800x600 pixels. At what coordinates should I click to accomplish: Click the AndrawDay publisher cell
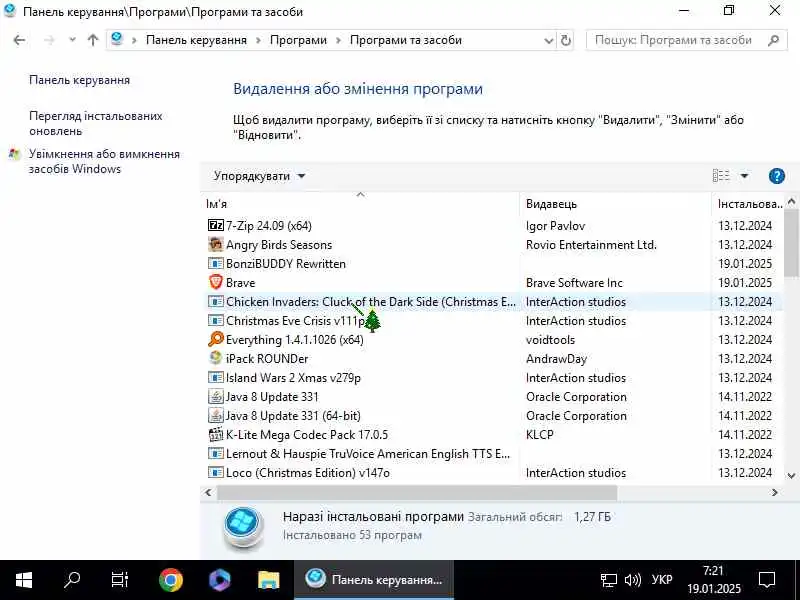556,359
